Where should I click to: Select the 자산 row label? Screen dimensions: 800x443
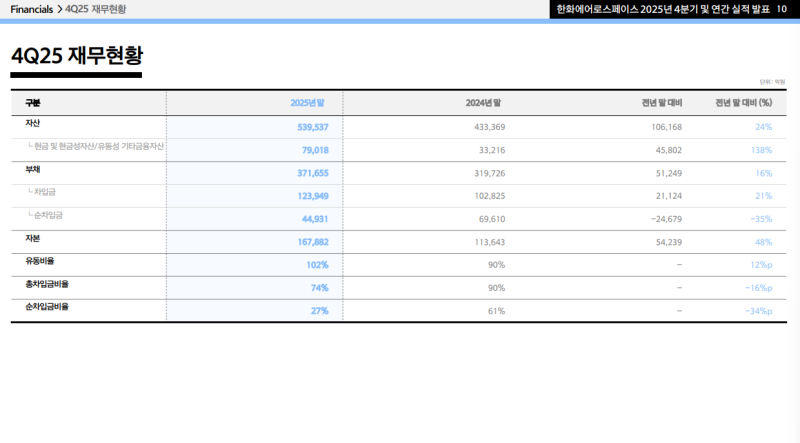33,123
